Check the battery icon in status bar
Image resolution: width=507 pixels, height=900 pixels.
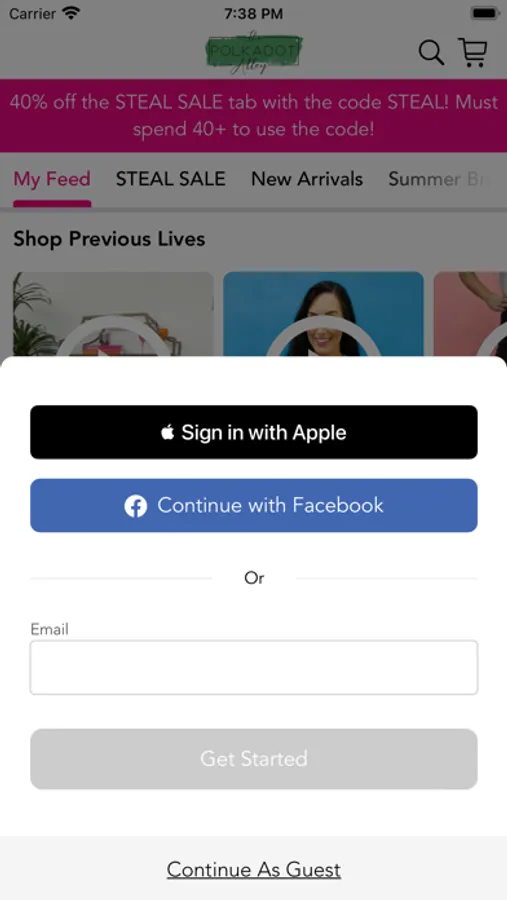click(485, 13)
